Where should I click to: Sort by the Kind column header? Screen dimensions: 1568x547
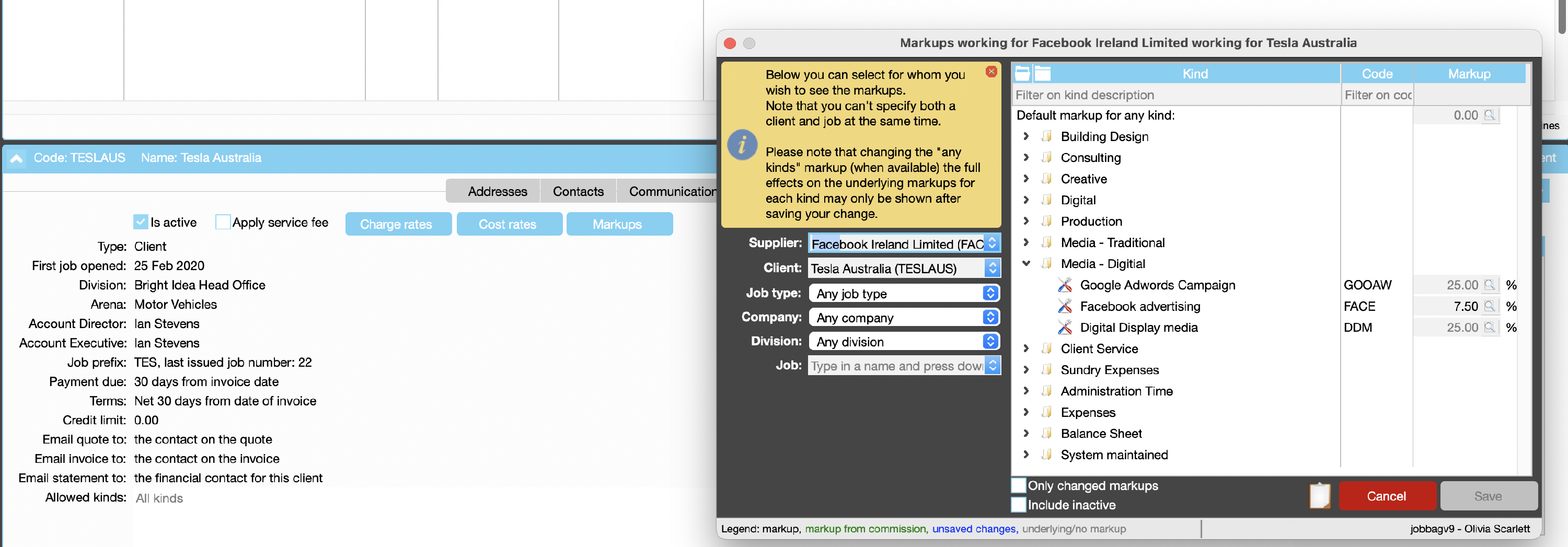coord(1195,74)
